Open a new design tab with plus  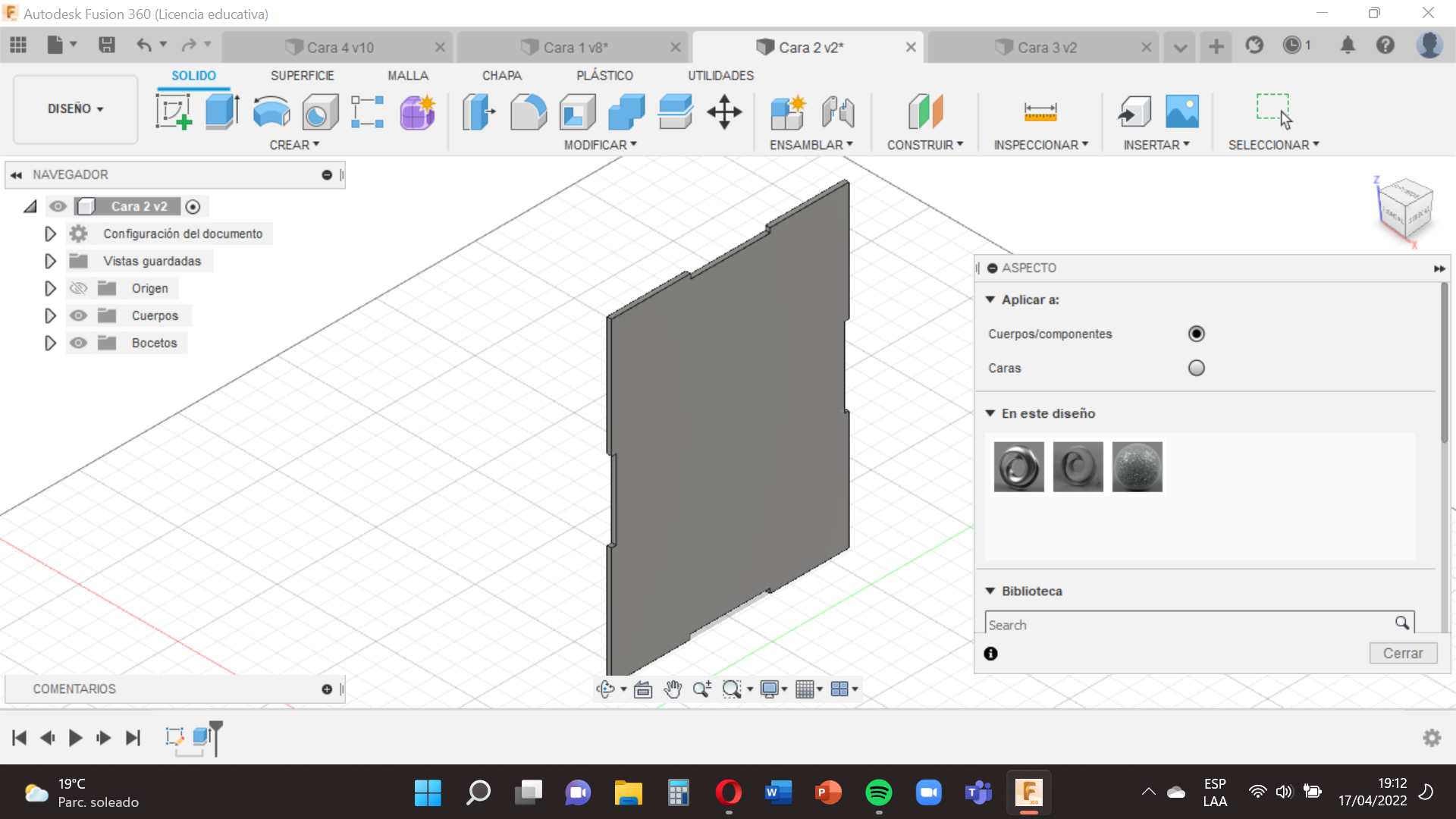coord(1216,46)
